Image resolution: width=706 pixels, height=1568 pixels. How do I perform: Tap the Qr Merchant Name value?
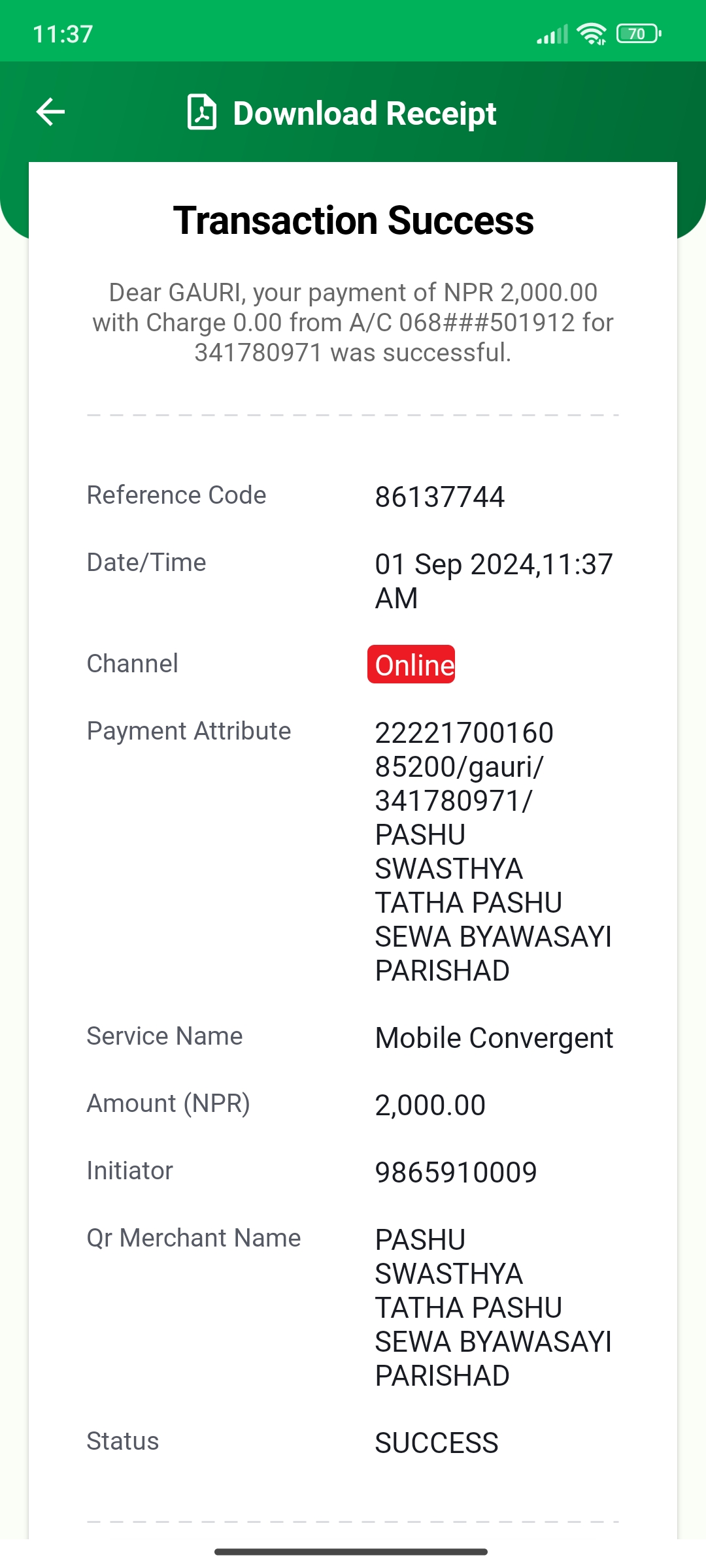click(493, 1307)
